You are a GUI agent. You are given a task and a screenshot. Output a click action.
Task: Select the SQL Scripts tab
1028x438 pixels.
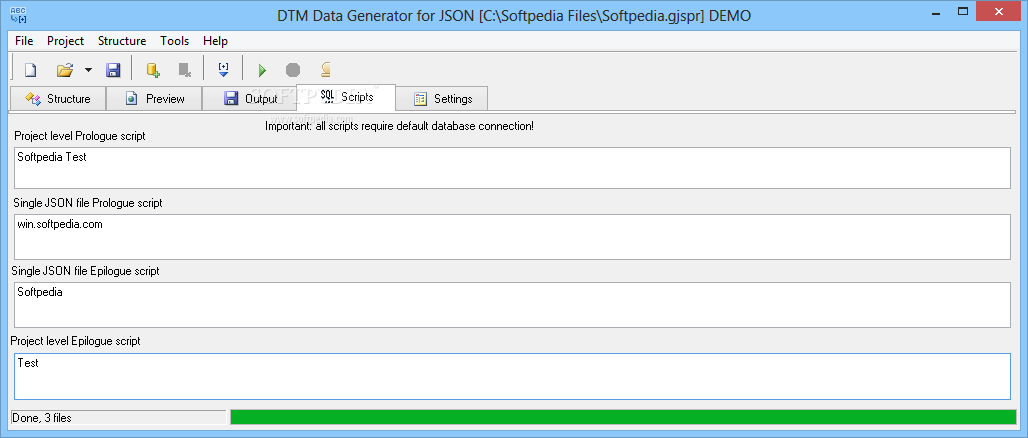(x=346, y=97)
